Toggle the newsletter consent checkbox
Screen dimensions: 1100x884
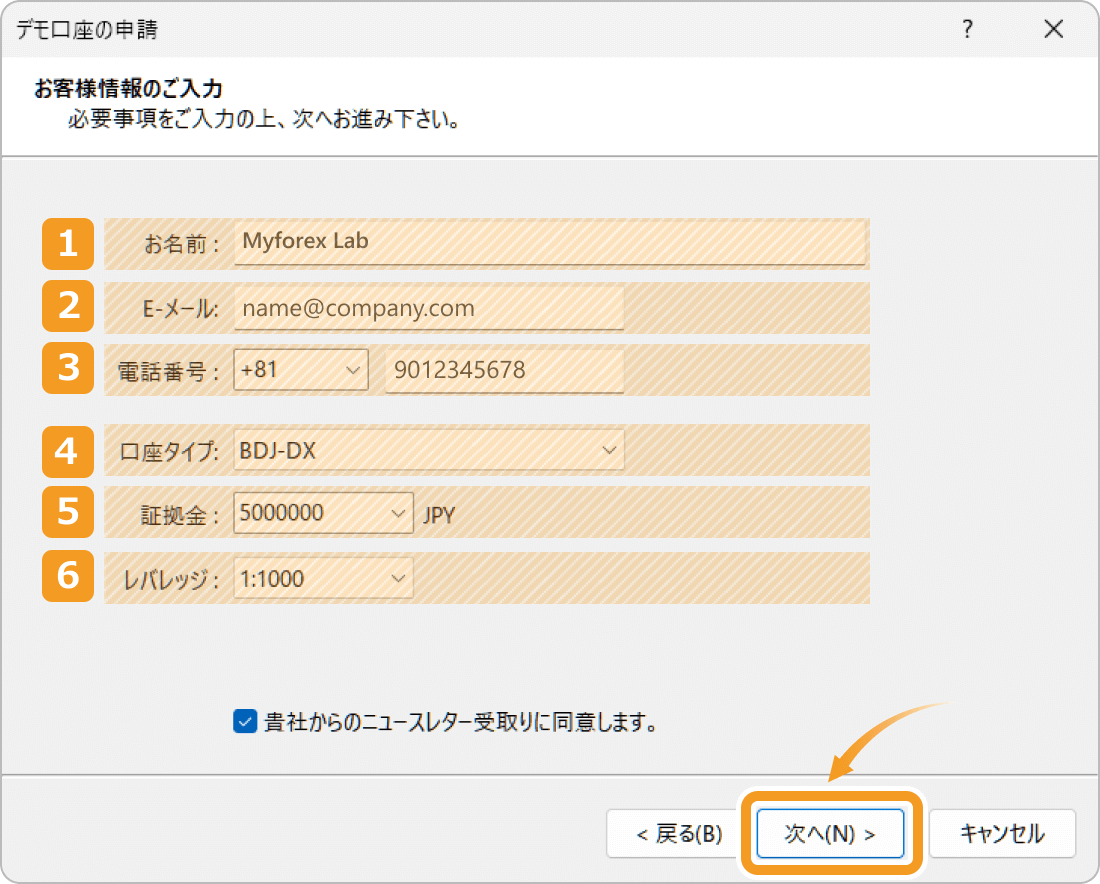[x=245, y=721]
